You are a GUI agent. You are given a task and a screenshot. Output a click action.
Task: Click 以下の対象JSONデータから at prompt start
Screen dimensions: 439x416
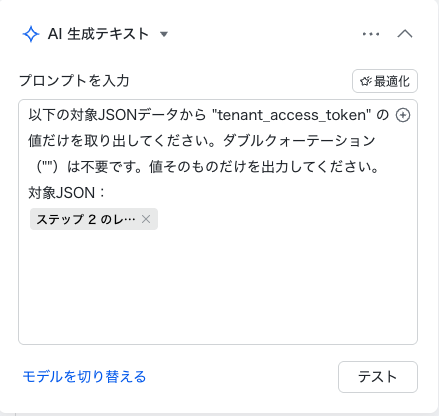pyautogui.click(x=117, y=115)
